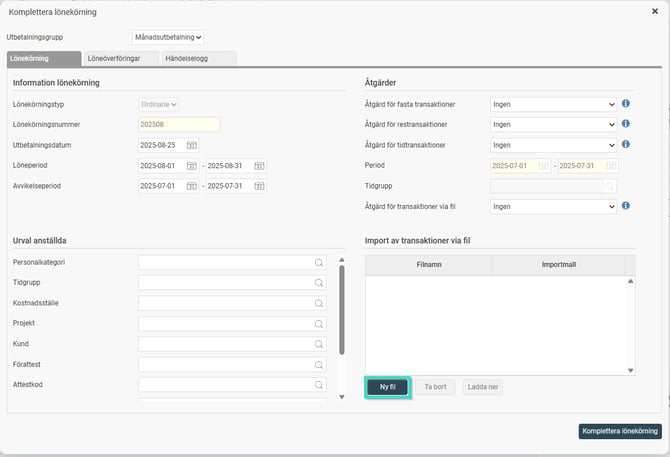
Task: Click Komplettera lönekörning button
Action: 620,431
